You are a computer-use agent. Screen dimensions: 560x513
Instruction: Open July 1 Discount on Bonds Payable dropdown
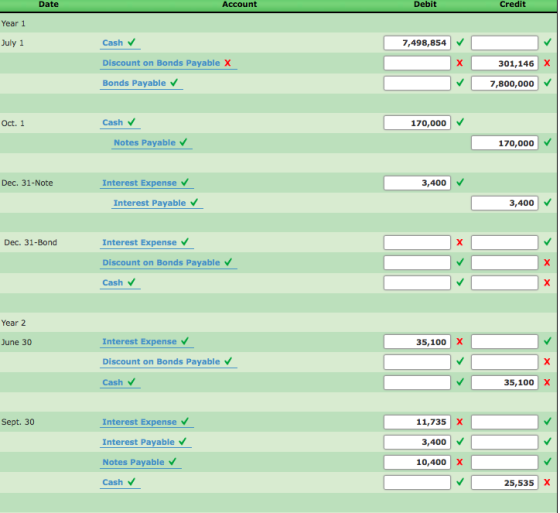click(168, 63)
